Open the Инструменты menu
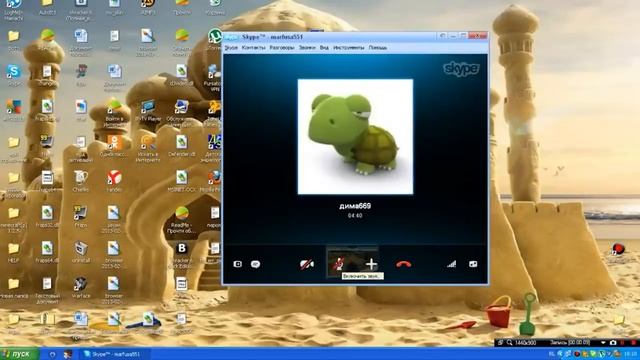The width and height of the screenshot is (640, 360). tap(349, 48)
